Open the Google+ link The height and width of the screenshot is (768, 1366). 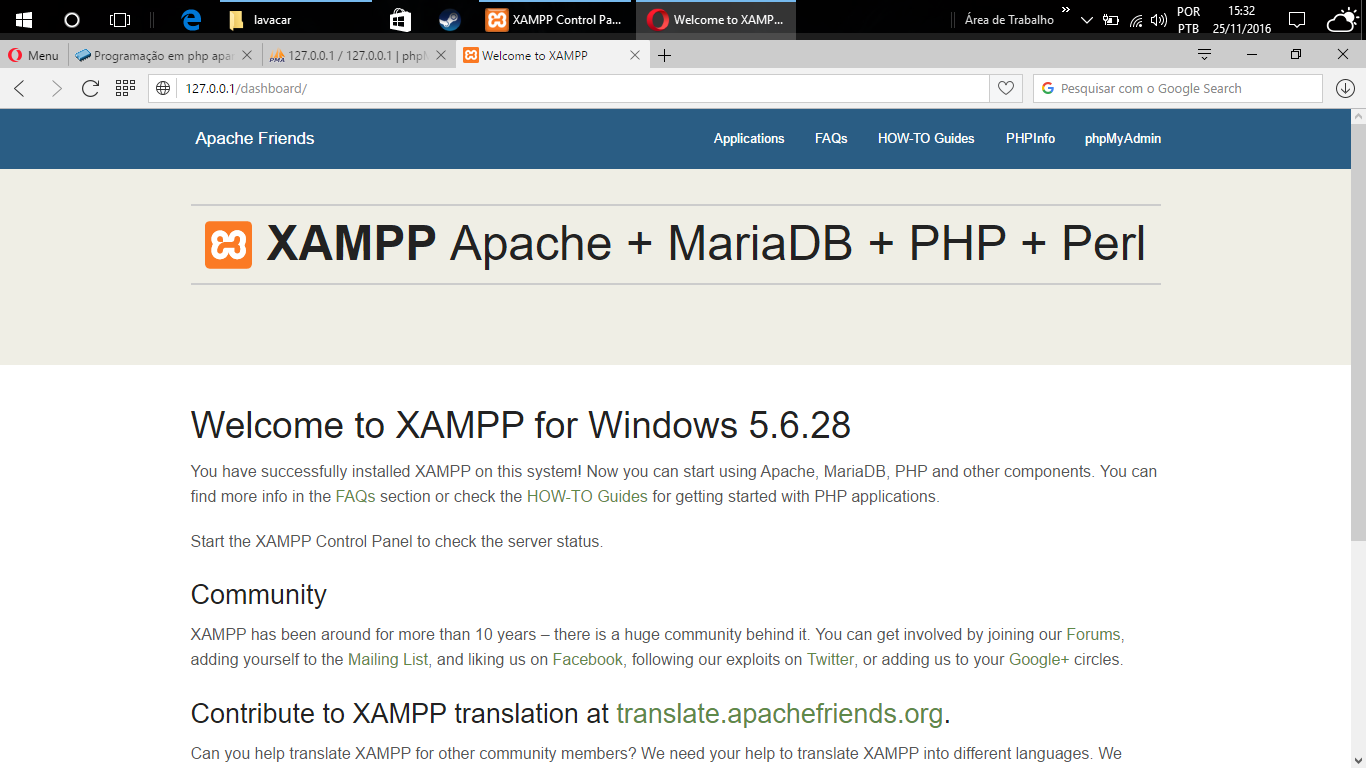(x=1039, y=659)
